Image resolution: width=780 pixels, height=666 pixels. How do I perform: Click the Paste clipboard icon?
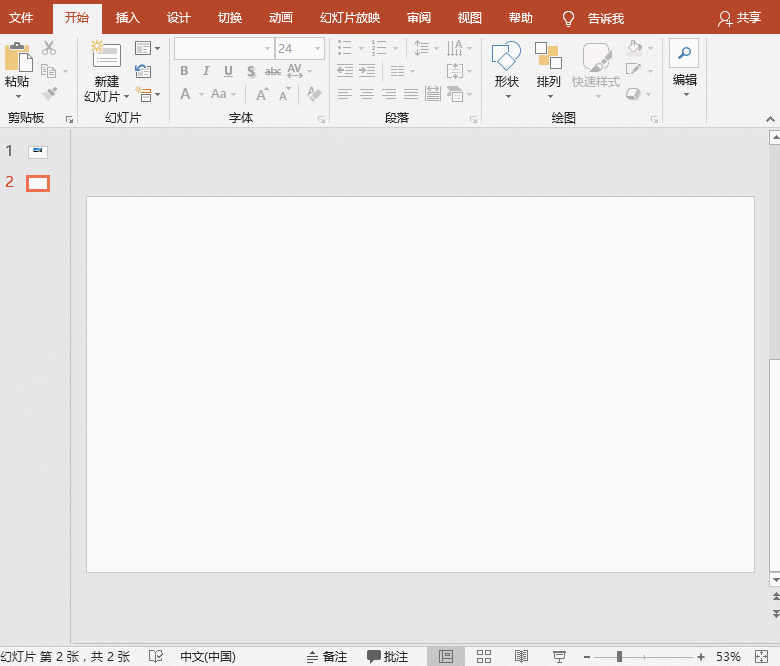pyautogui.click(x=18, y=57)
